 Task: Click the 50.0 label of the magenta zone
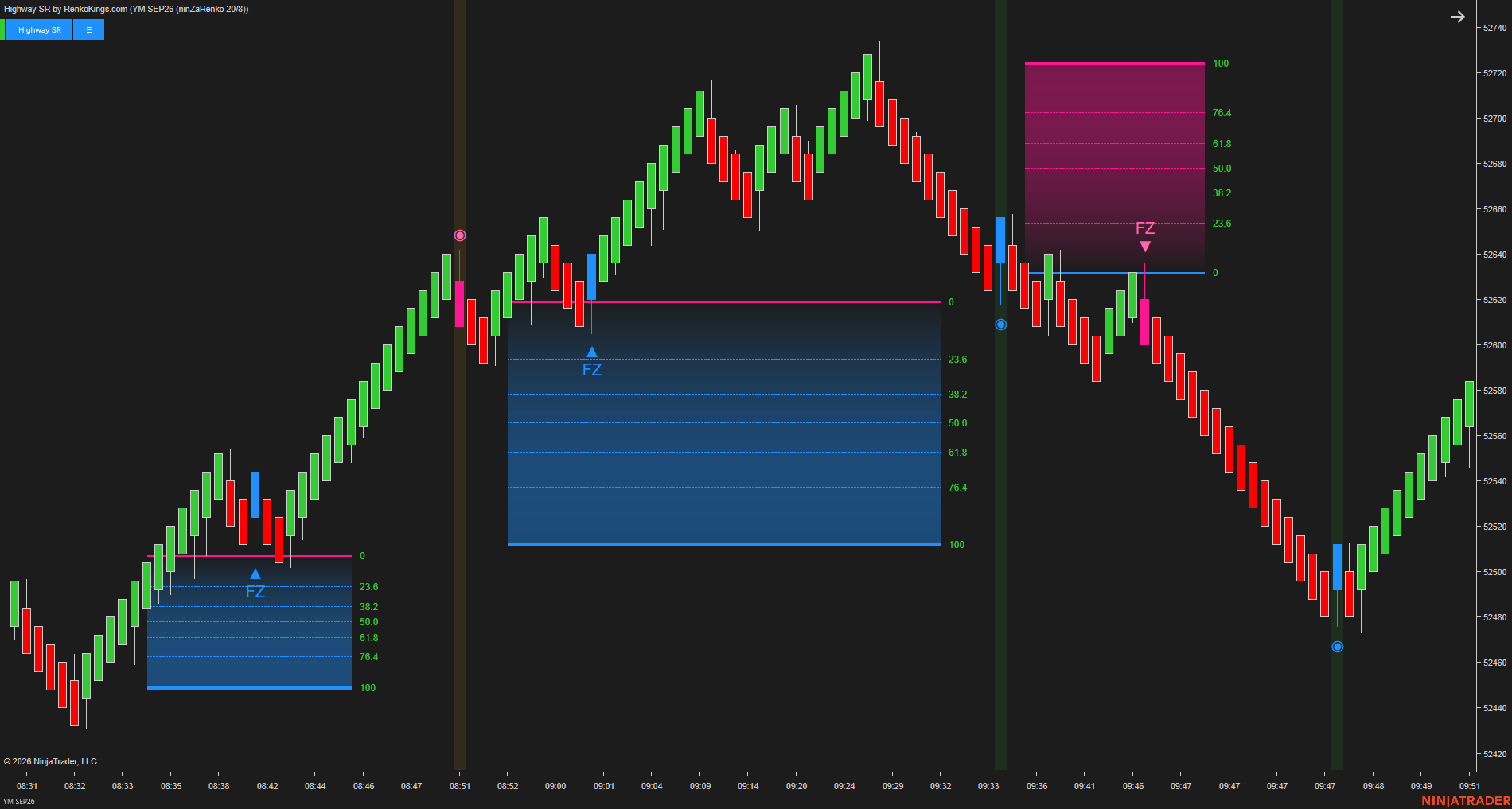tap(1222, 169)
